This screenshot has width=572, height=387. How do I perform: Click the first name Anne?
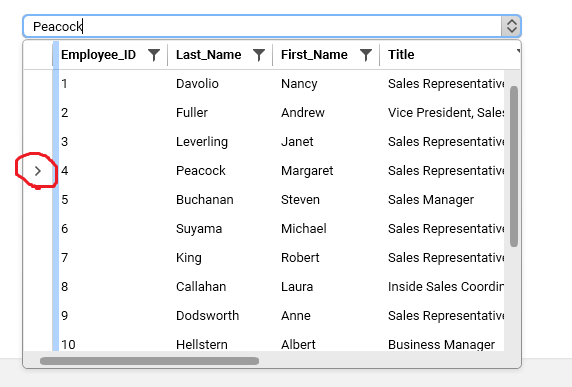point(295,316)
